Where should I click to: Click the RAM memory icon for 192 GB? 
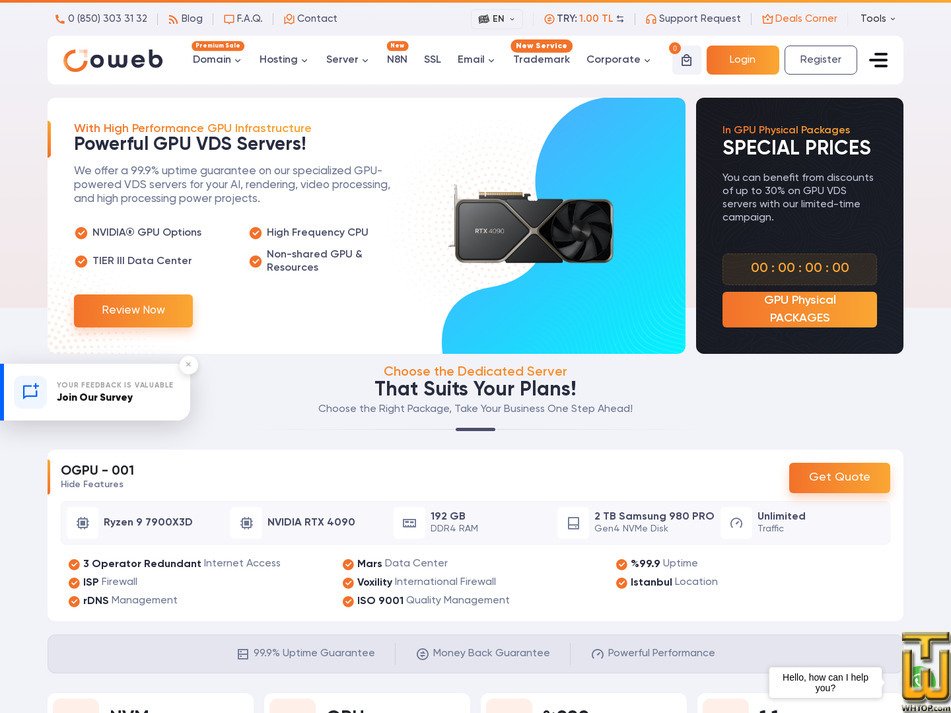click(x=409, y=523)
